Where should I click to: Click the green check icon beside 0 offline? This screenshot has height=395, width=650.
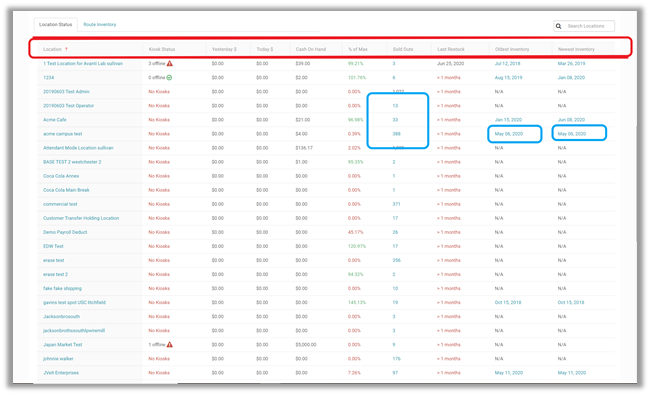pos(170,78)
